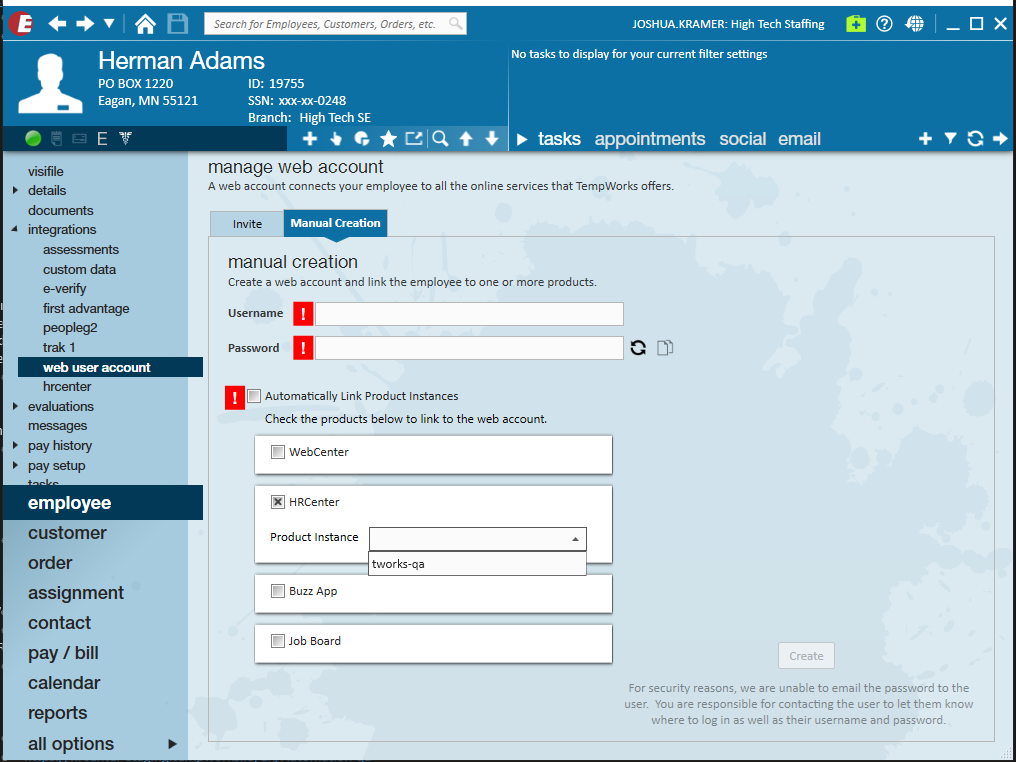Open hrcenter under integrations
This screenshot has height=762, width=1016.
click(x=67, y=386)
